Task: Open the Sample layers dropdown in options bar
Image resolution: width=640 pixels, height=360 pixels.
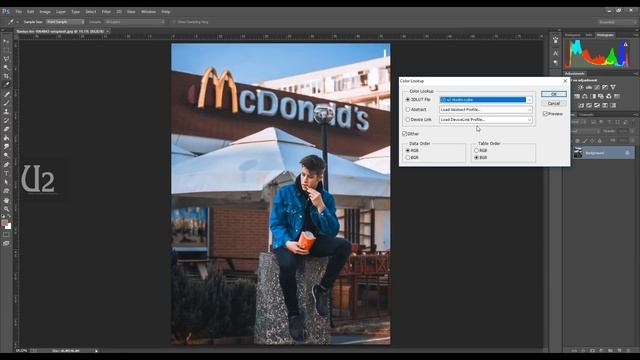Action: 135,22
